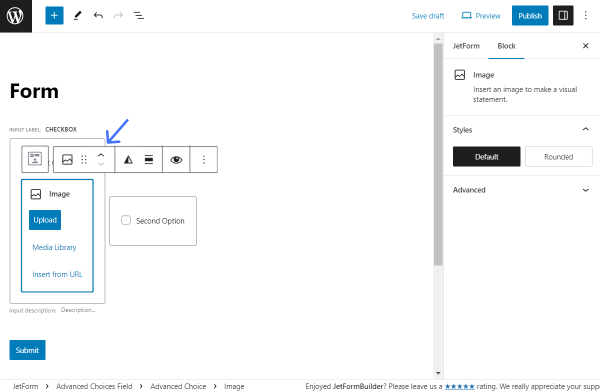Open the block inserter plus button
This screenshot has height=391, width=600.
tap(54, 16)
